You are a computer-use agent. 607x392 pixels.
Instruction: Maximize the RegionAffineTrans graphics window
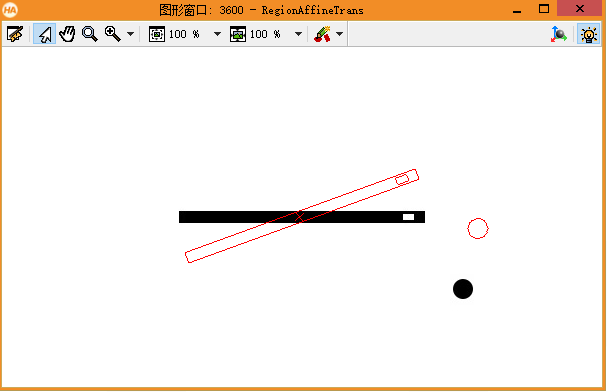tap(544, 9)
